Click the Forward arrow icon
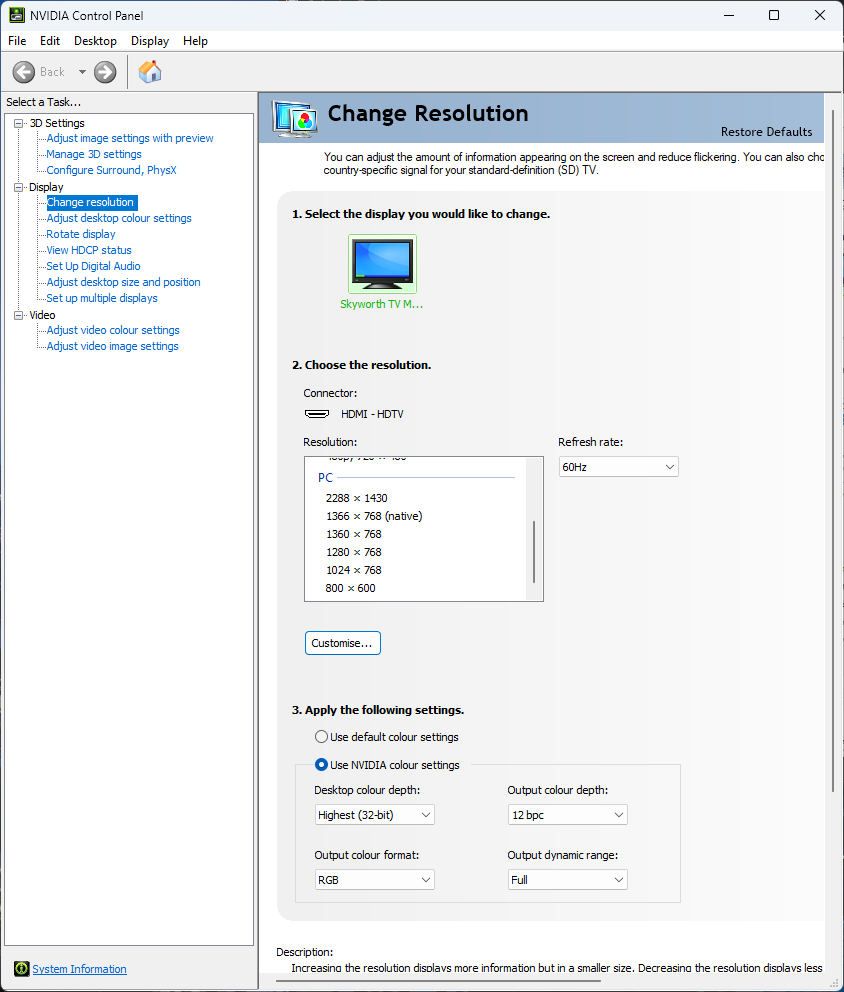The width and height of the screenshot is (844, 992). pyautogui.click(x=105, y=72)
